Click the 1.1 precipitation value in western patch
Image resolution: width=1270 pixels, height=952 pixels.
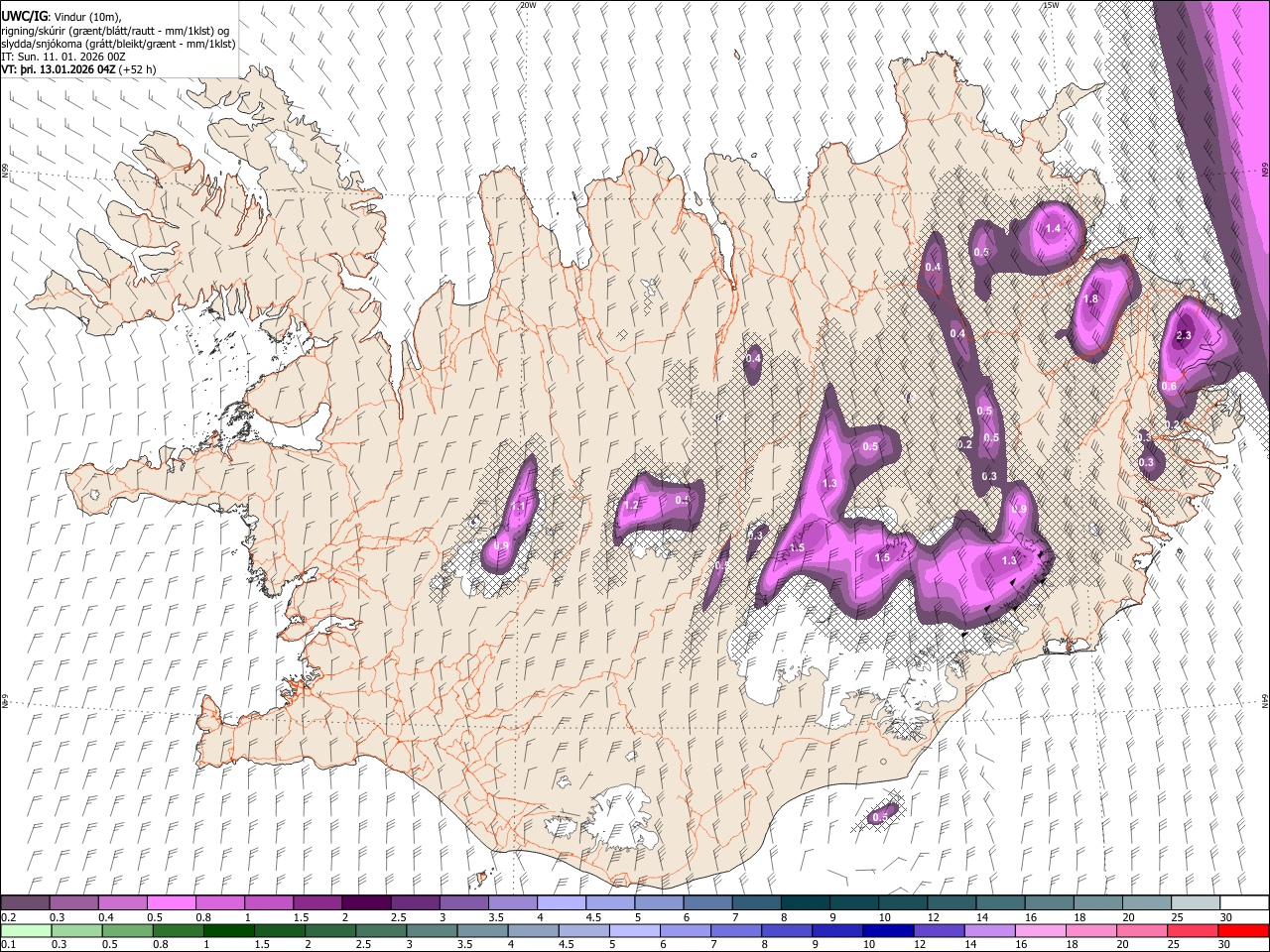click(x=518, y=507)
